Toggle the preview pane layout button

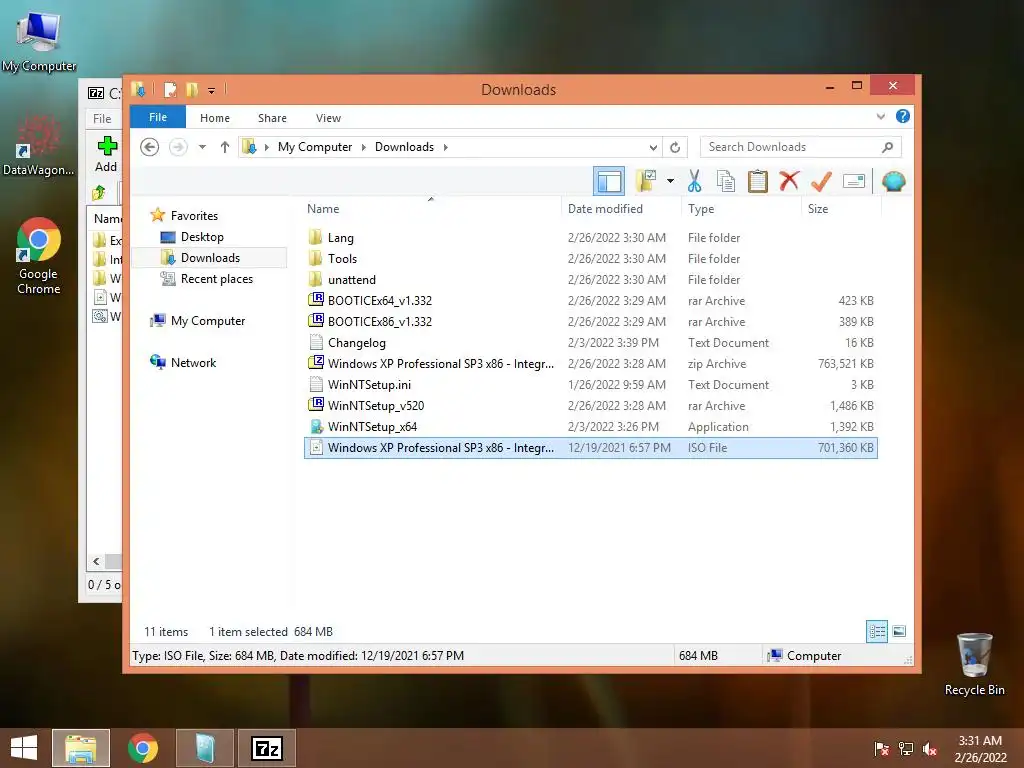[x=609, y=181]
